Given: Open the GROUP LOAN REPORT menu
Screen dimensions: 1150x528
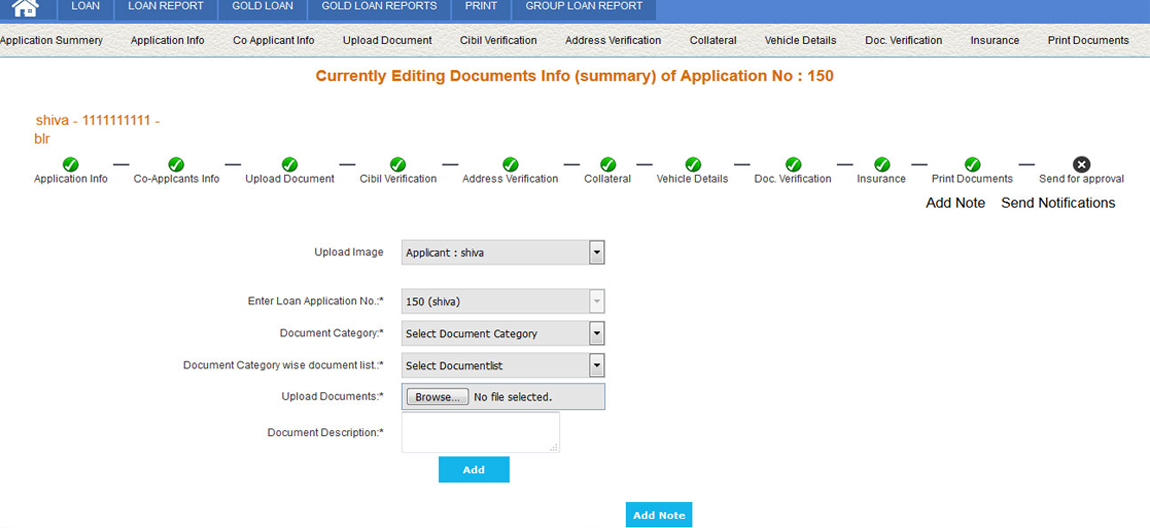Looking at the screenshot, I should point(584,7).
